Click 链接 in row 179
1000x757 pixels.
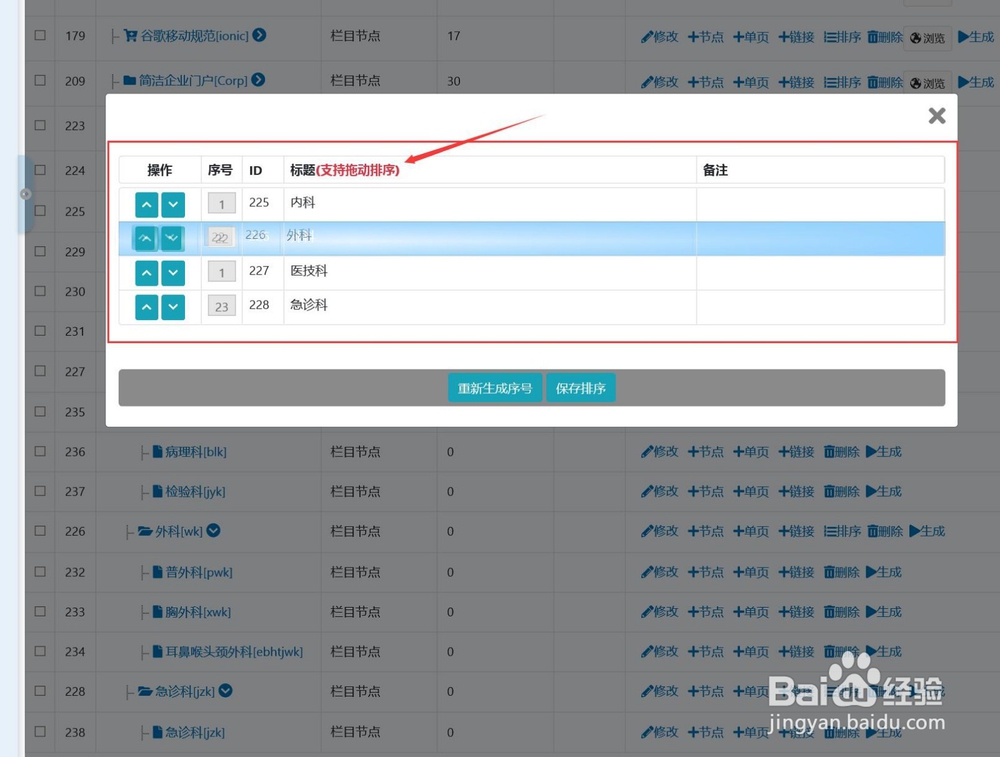pos(796,37)
